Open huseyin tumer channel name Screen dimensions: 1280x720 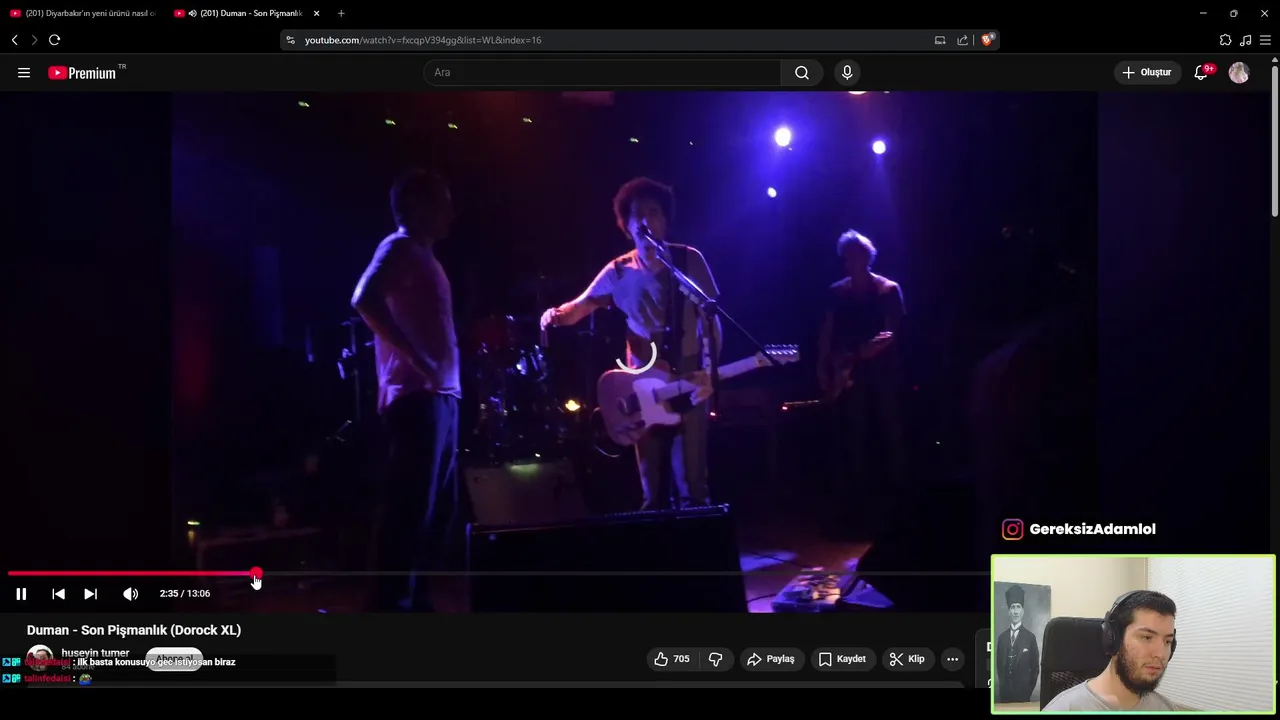[95, 653]
